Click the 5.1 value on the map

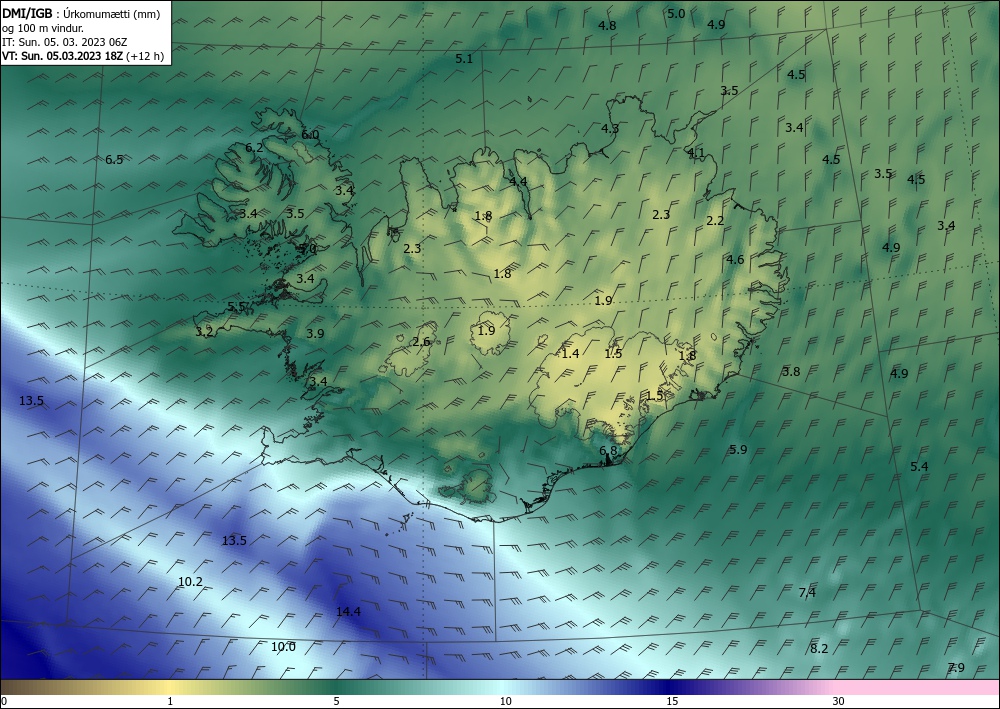(464, 59)
